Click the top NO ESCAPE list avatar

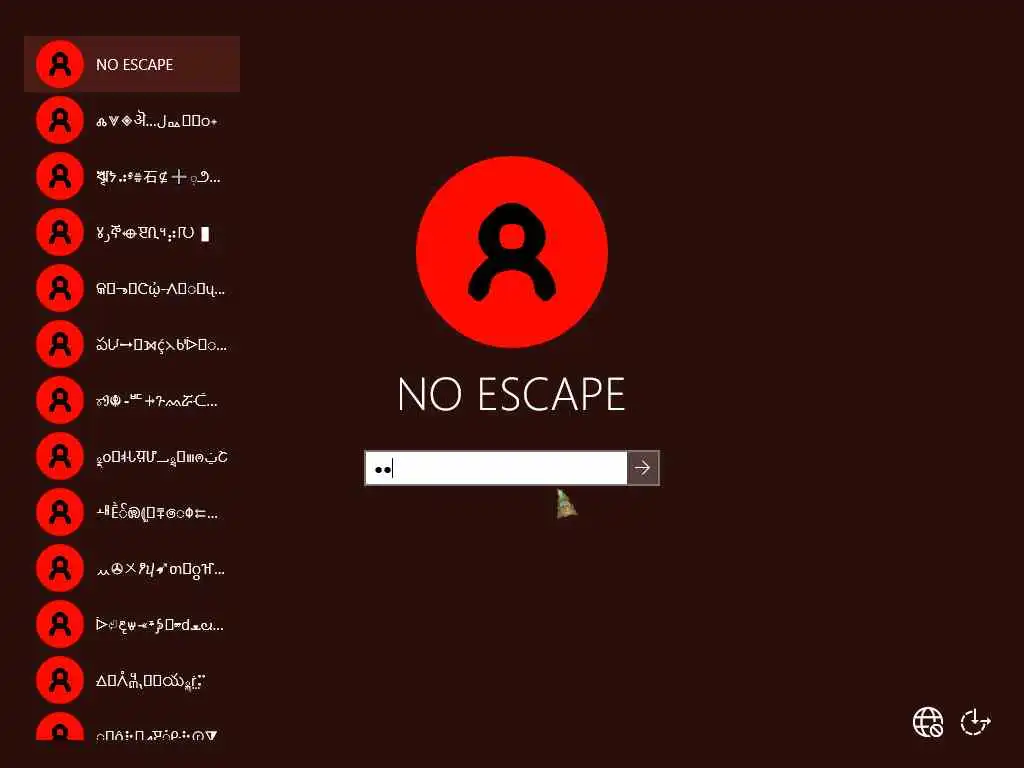59,64
